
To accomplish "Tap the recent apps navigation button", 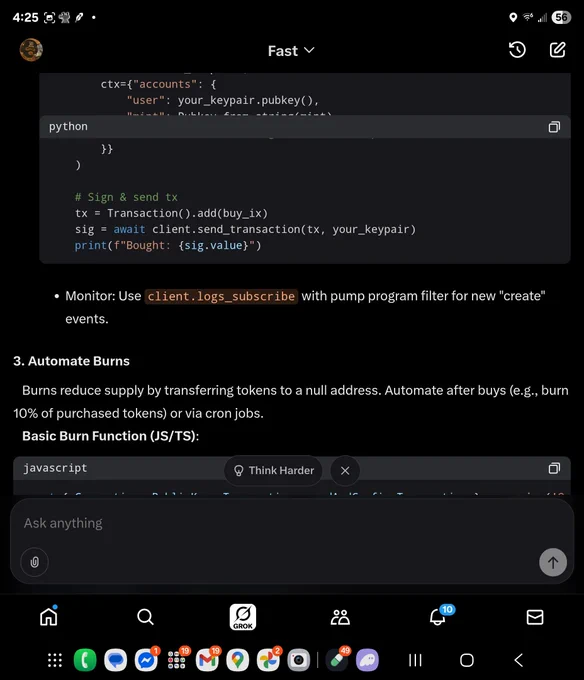I will tap(415, 660).
